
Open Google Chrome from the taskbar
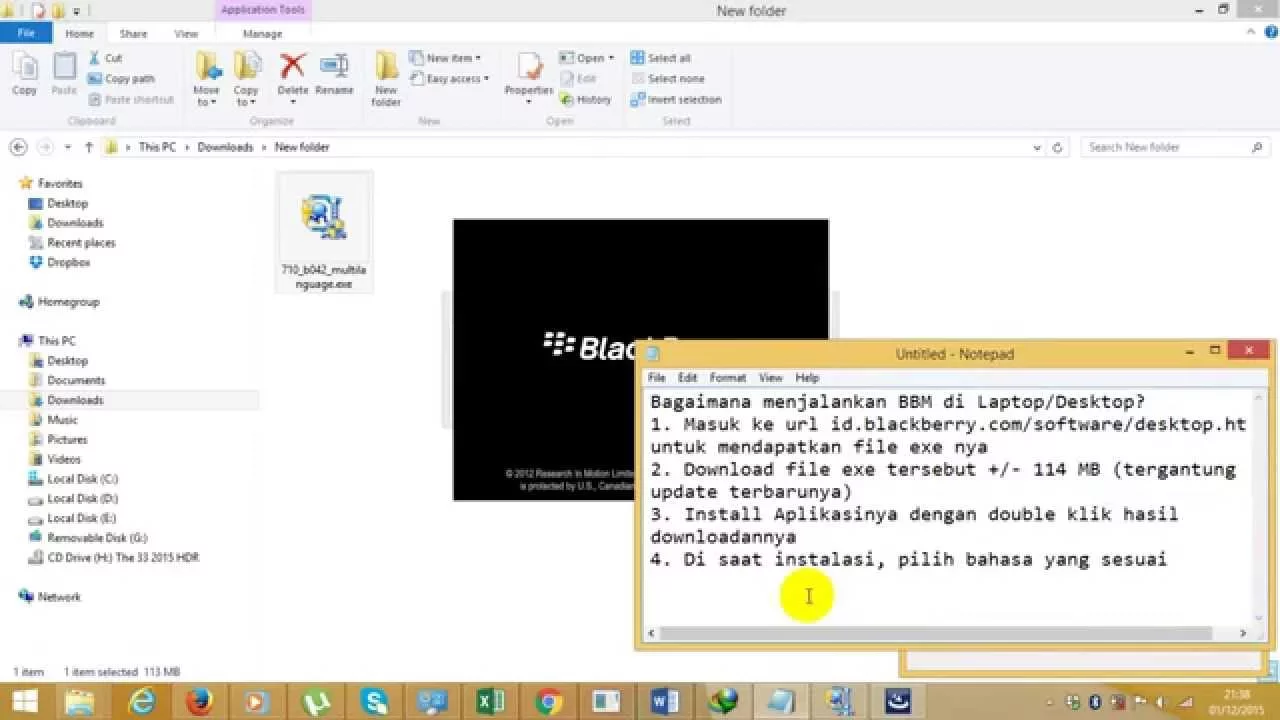point(548,702)
